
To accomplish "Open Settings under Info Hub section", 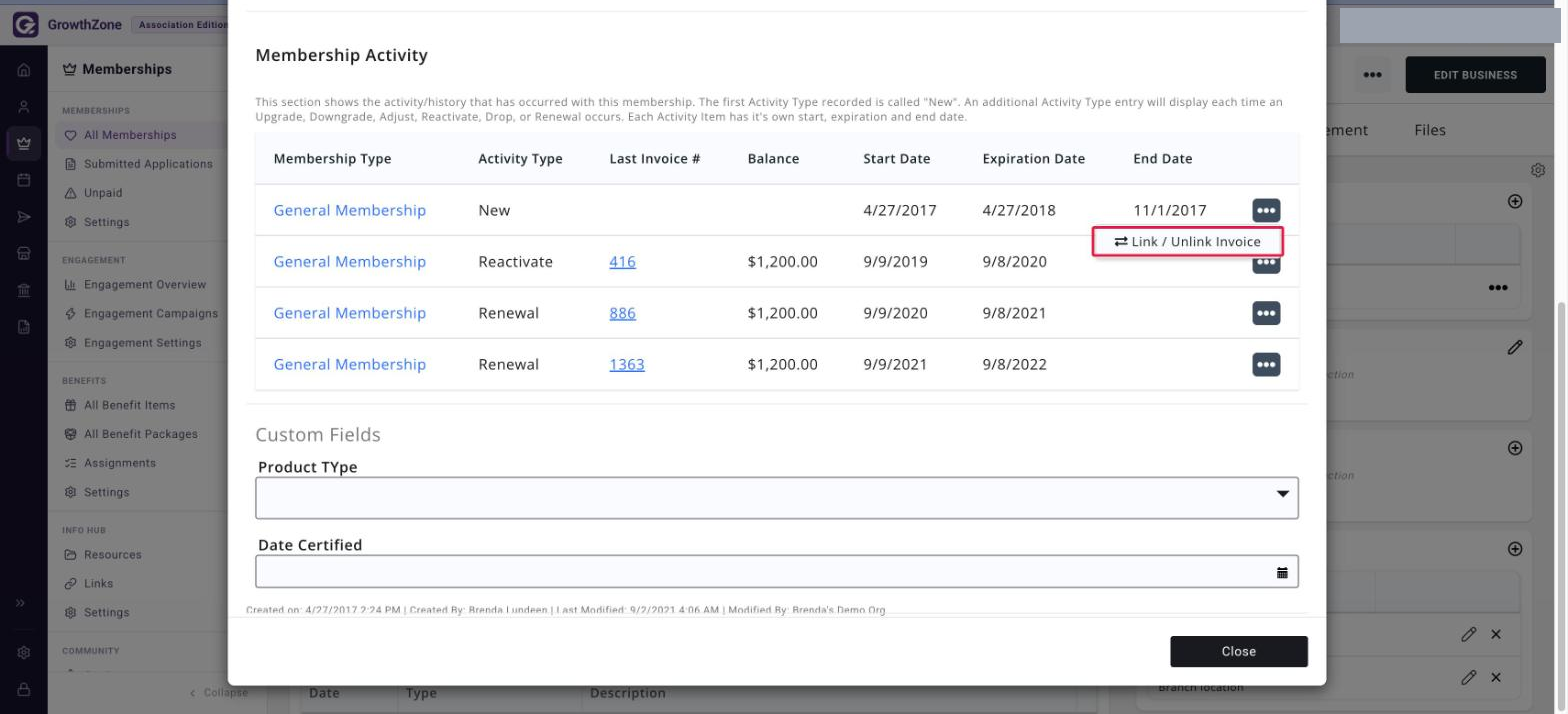I will [x=106, y=613].
